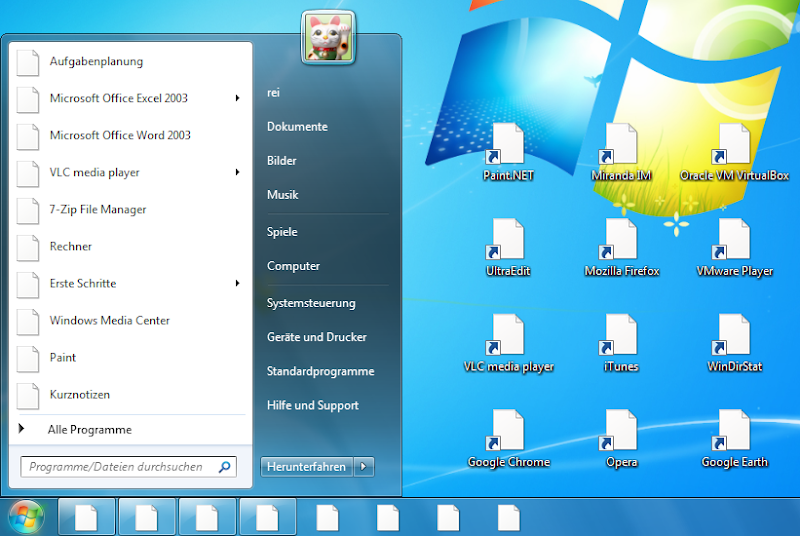Image resolution: width=800 pixels, height=536 pixels.
Task: Open Musik library
Action: pos(283,195)
